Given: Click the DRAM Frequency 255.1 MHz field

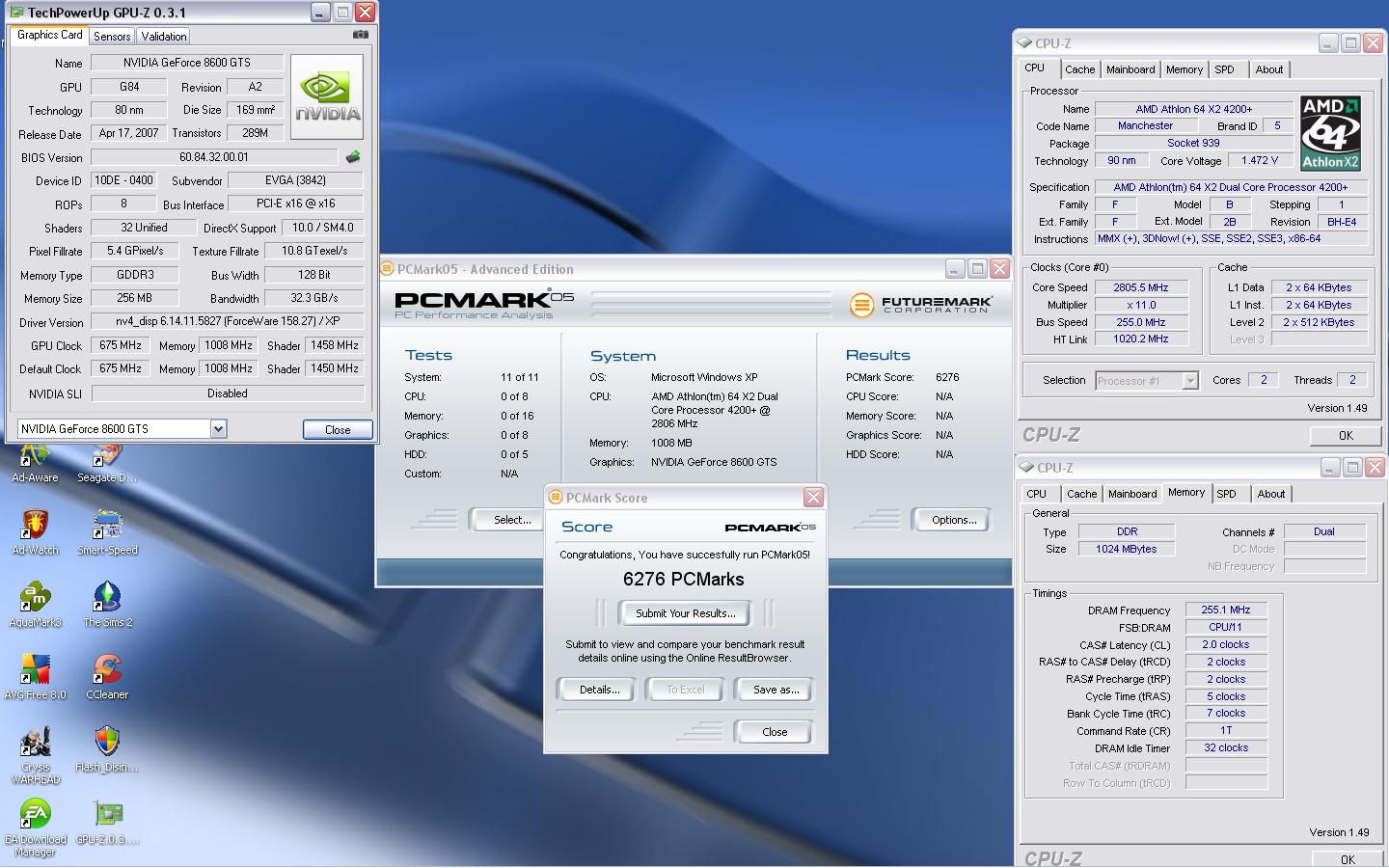Looking at the screenshot, I should 1225,610.
